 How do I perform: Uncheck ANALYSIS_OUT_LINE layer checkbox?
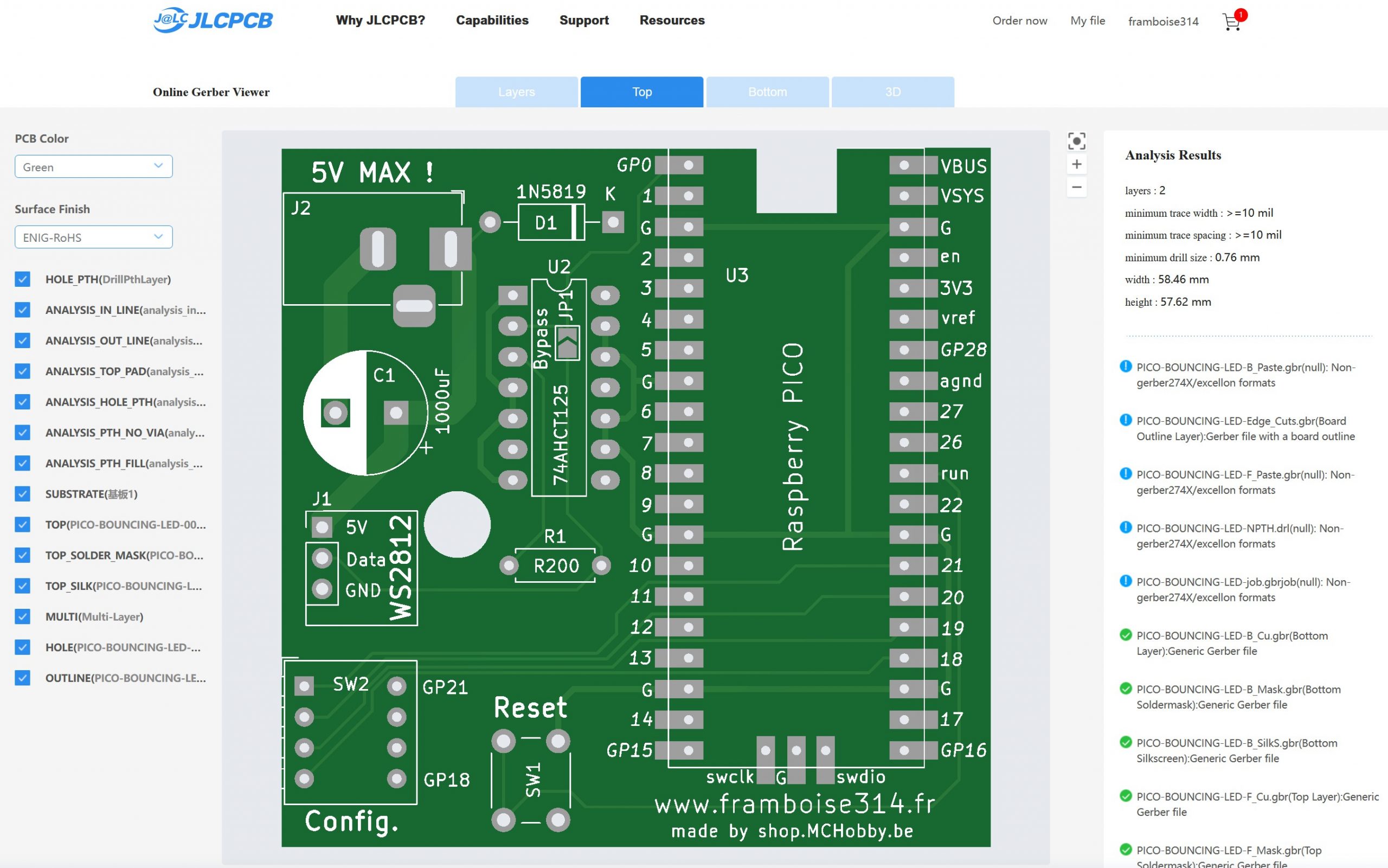[x=22, y=341]
